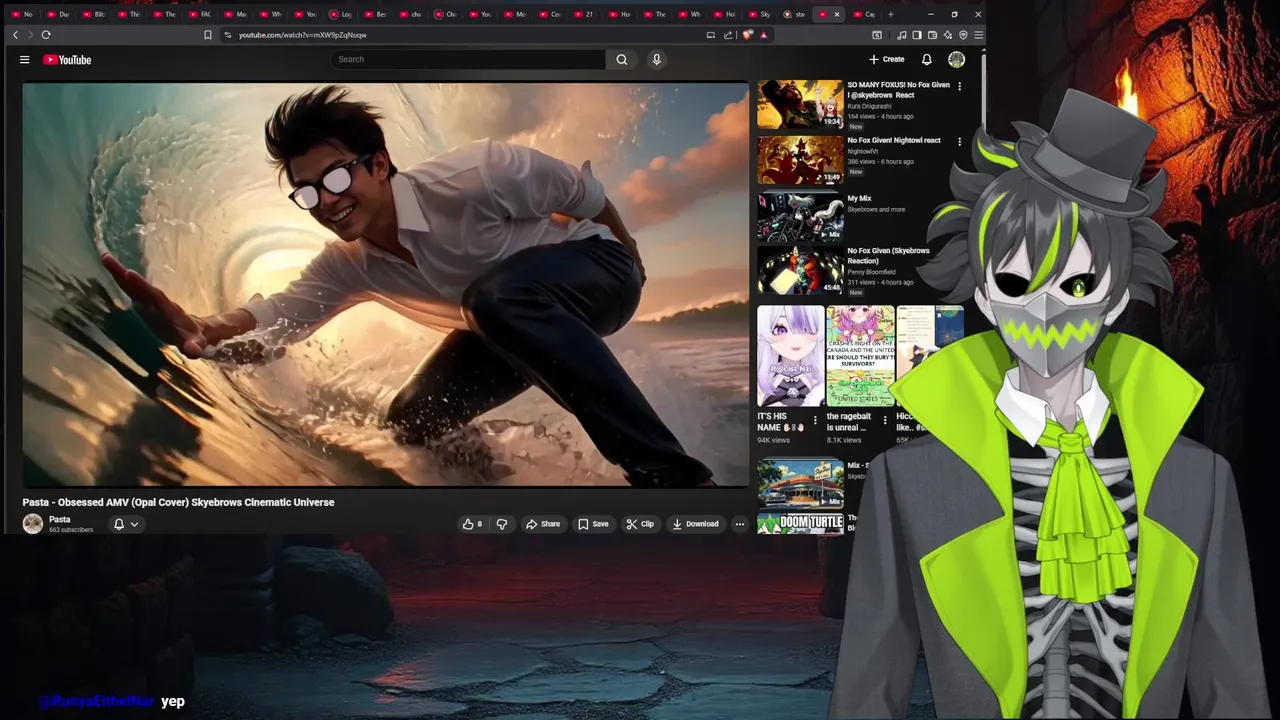This screenshot has height=720, width=1280.
Task: Switch to the 'Bes' browser tab
Action: [x=375, y=14]
